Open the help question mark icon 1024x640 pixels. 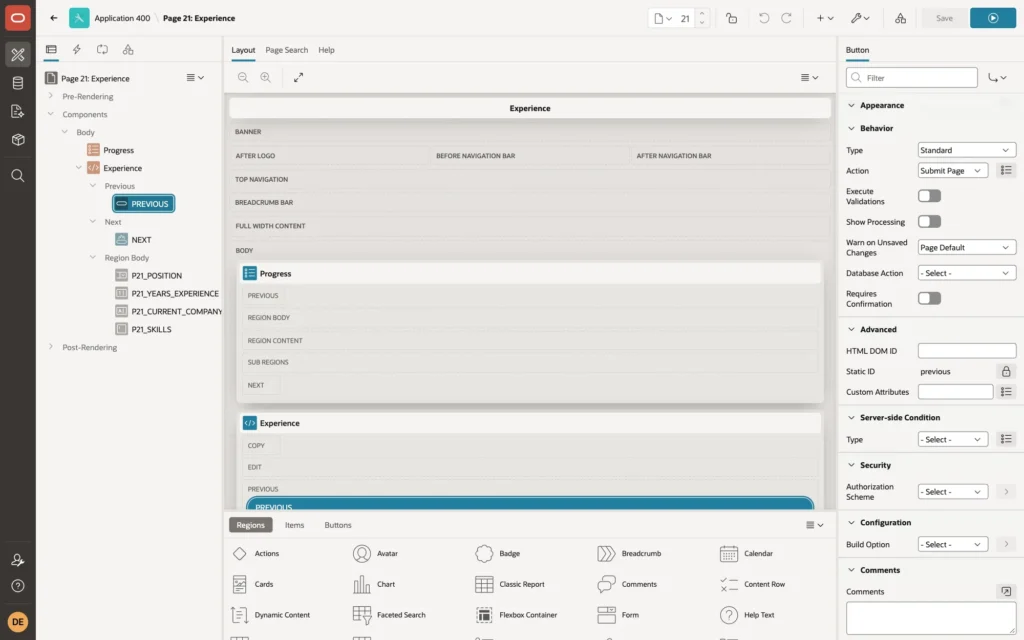tap(18, 586)
